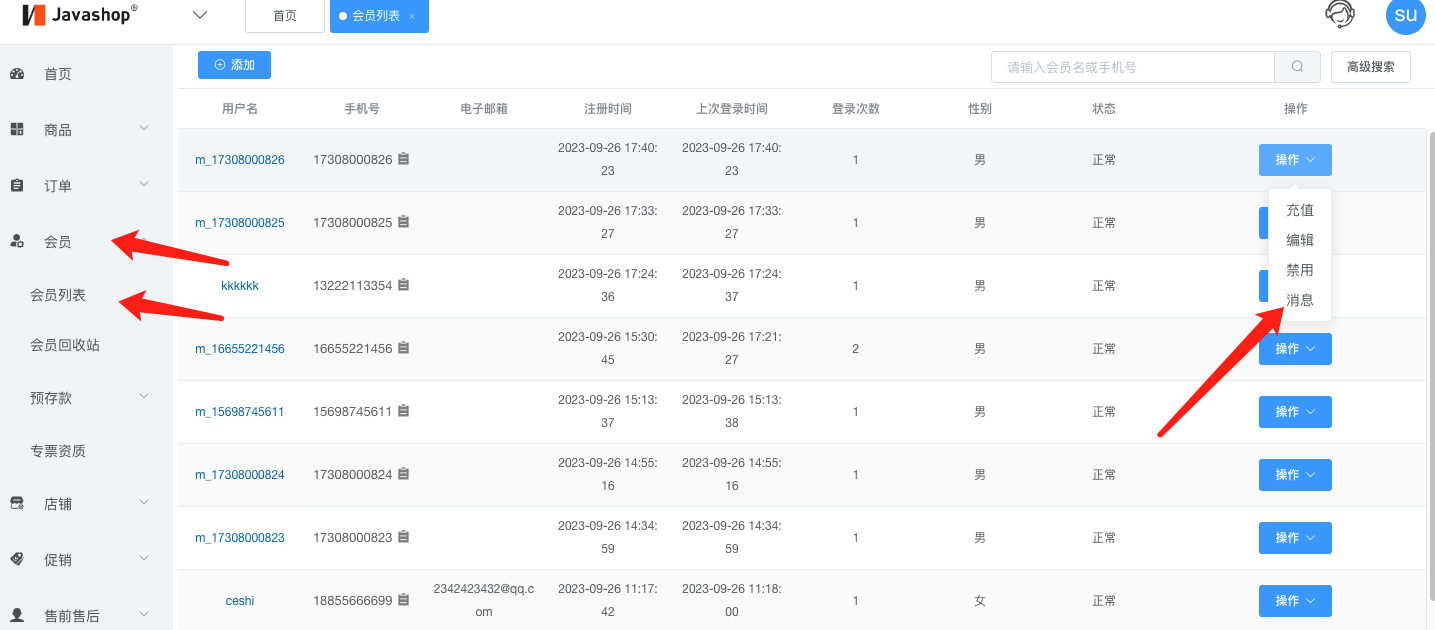Switch to the 首页 tab
This screenshot has height=630, width=1435.
tap(285, 16)
